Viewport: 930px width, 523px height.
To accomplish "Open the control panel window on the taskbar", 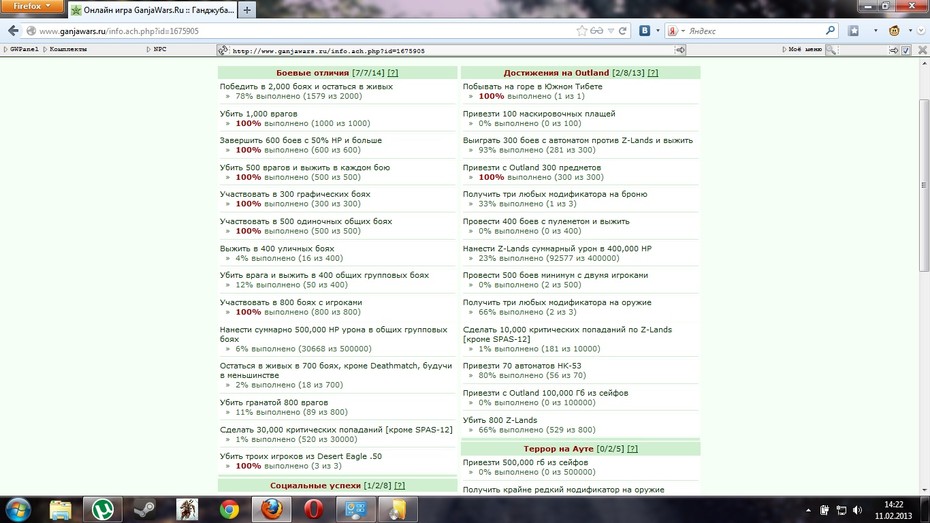I will (x=356, y=509).
